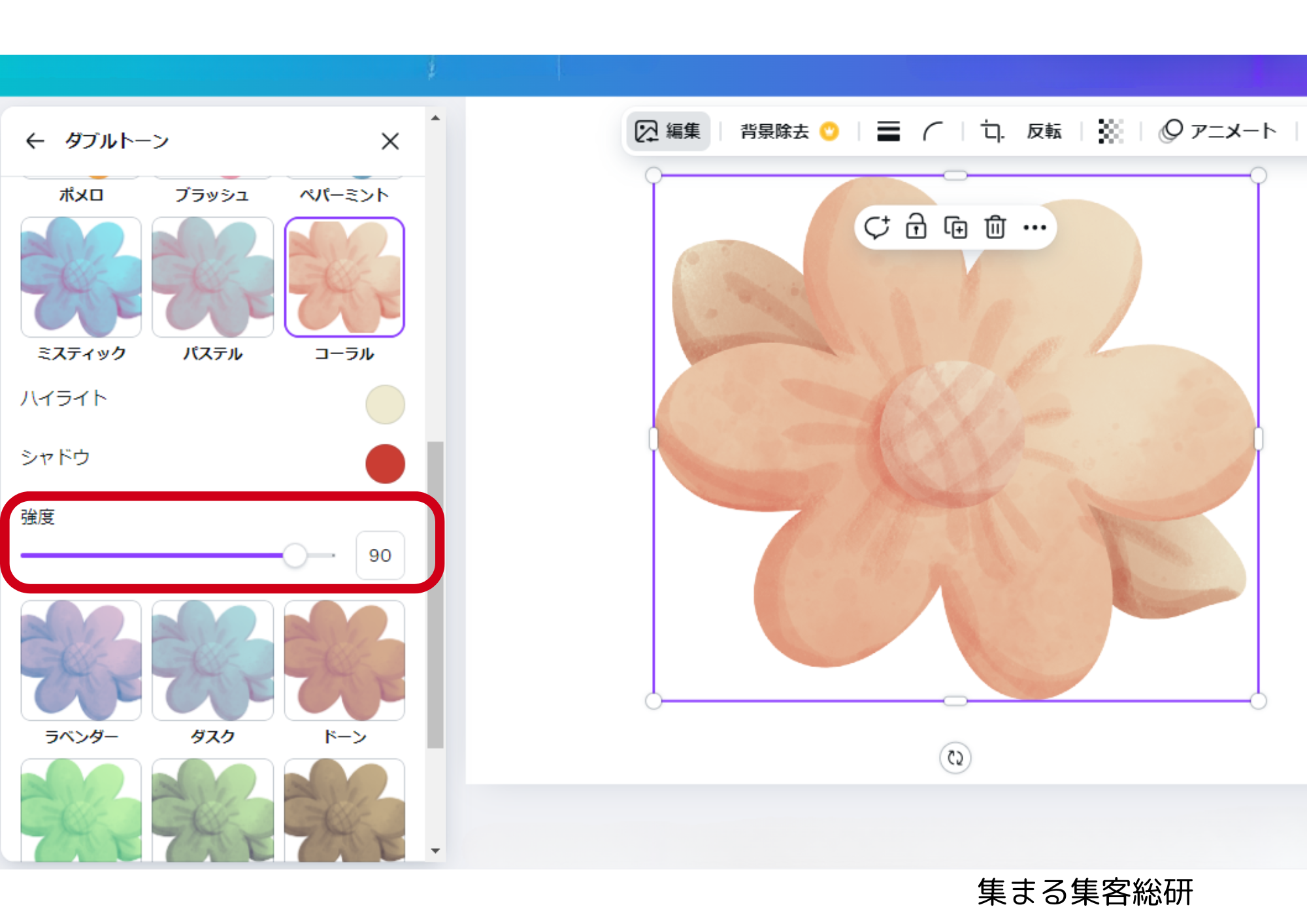1307x924 pixels.
Task: Delete the image with trash icon
Action: click(x=995, y=227)
